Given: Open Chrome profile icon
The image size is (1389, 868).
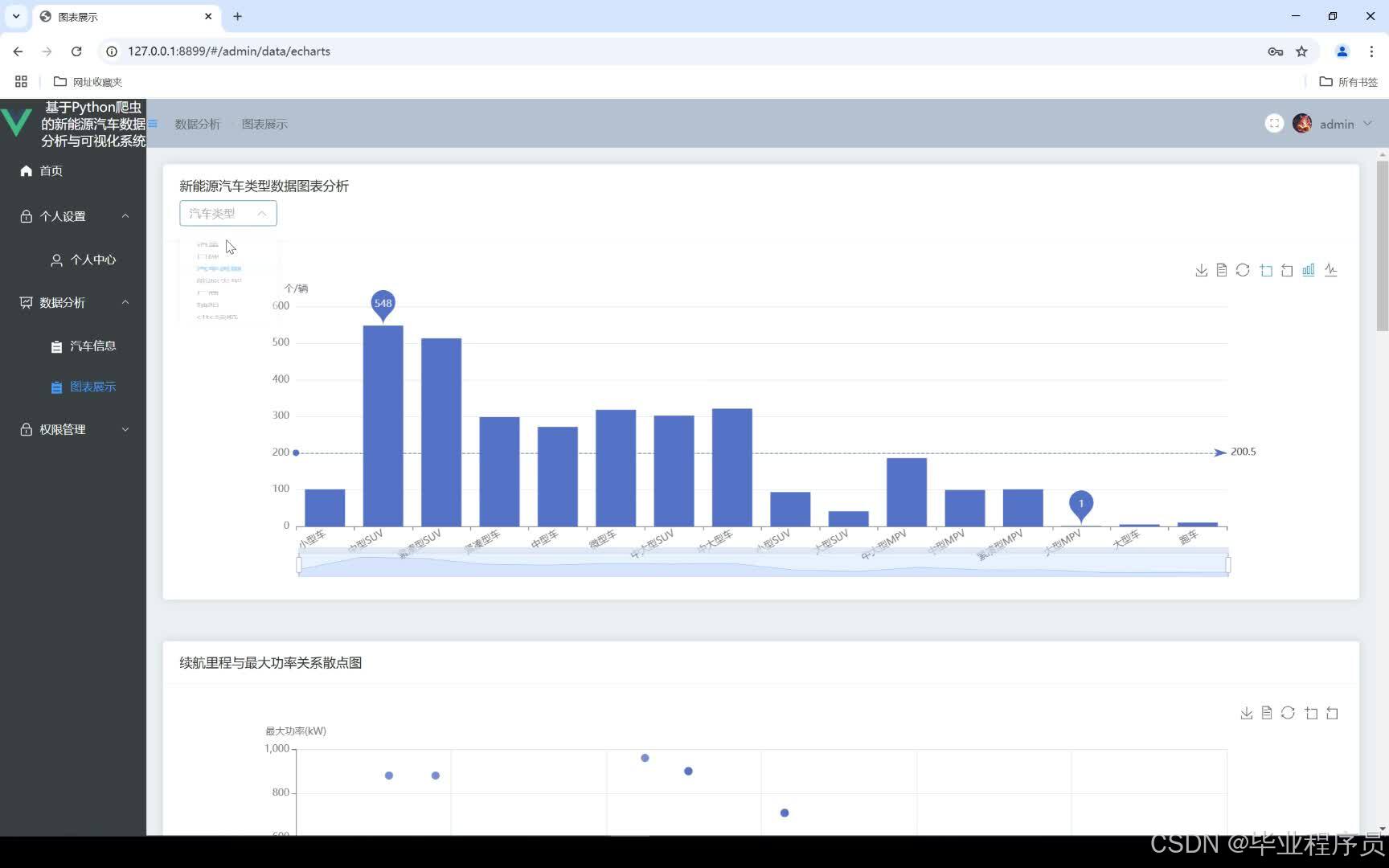Looking at the screenshot, I should click(1342, 51).
